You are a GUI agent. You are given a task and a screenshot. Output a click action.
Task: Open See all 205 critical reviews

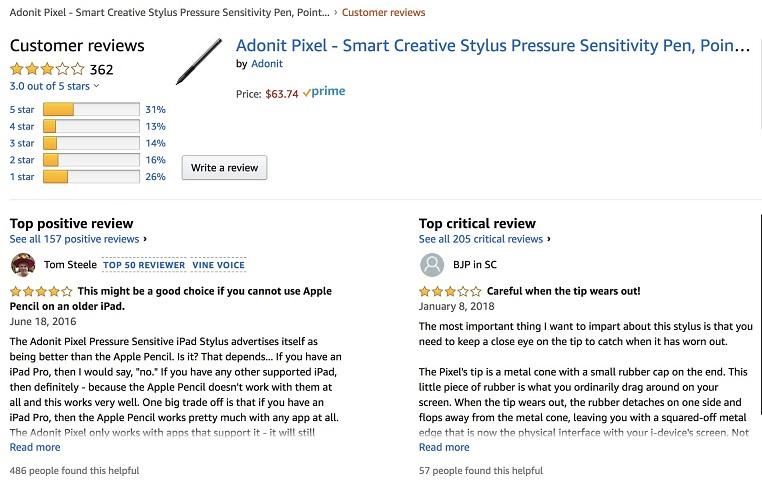pos(481,240)
